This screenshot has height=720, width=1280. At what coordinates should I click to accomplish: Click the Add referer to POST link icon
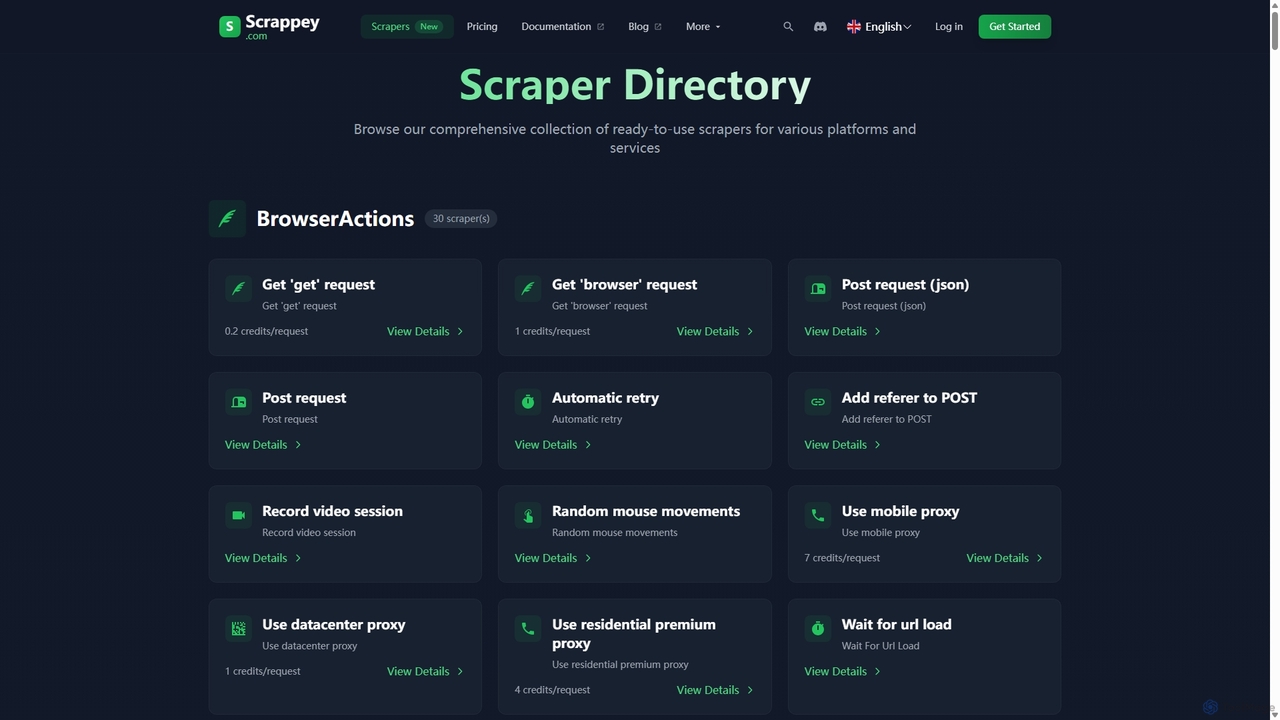[818, 401]
